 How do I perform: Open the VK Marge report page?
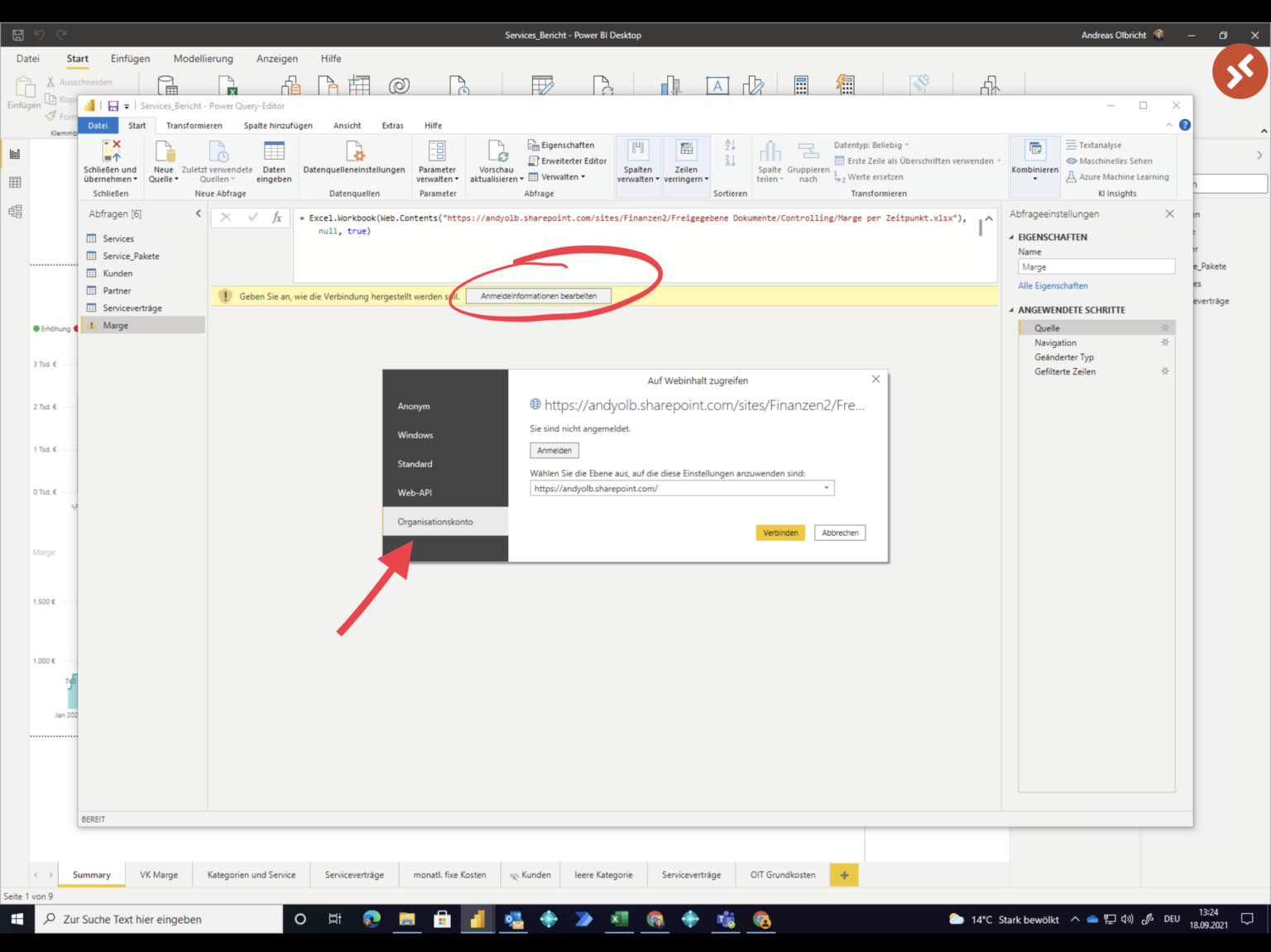158,874
